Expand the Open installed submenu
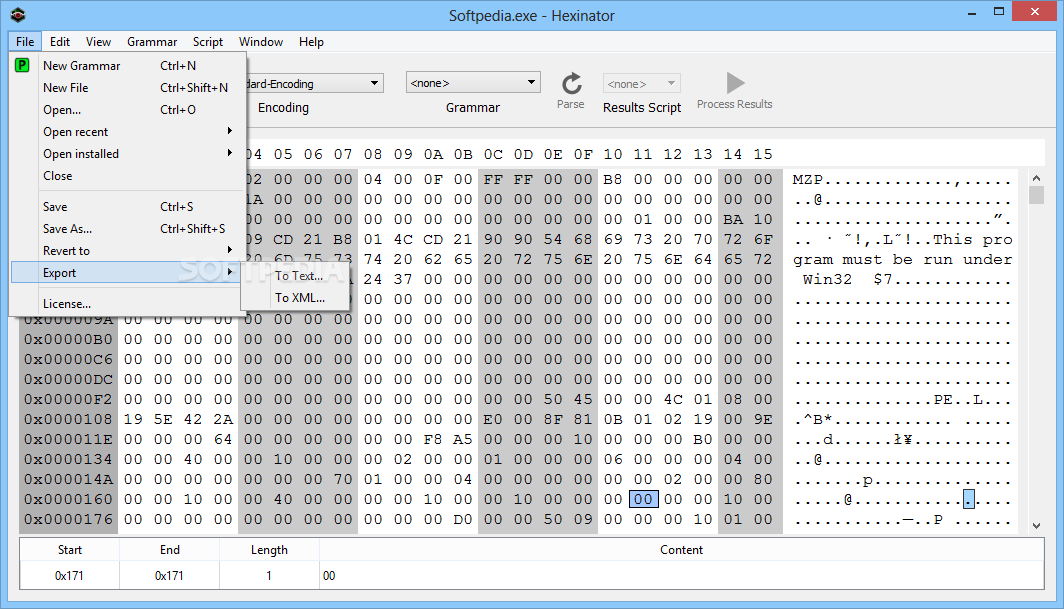This screenshot has height=609, width=1064. point(128,153)
